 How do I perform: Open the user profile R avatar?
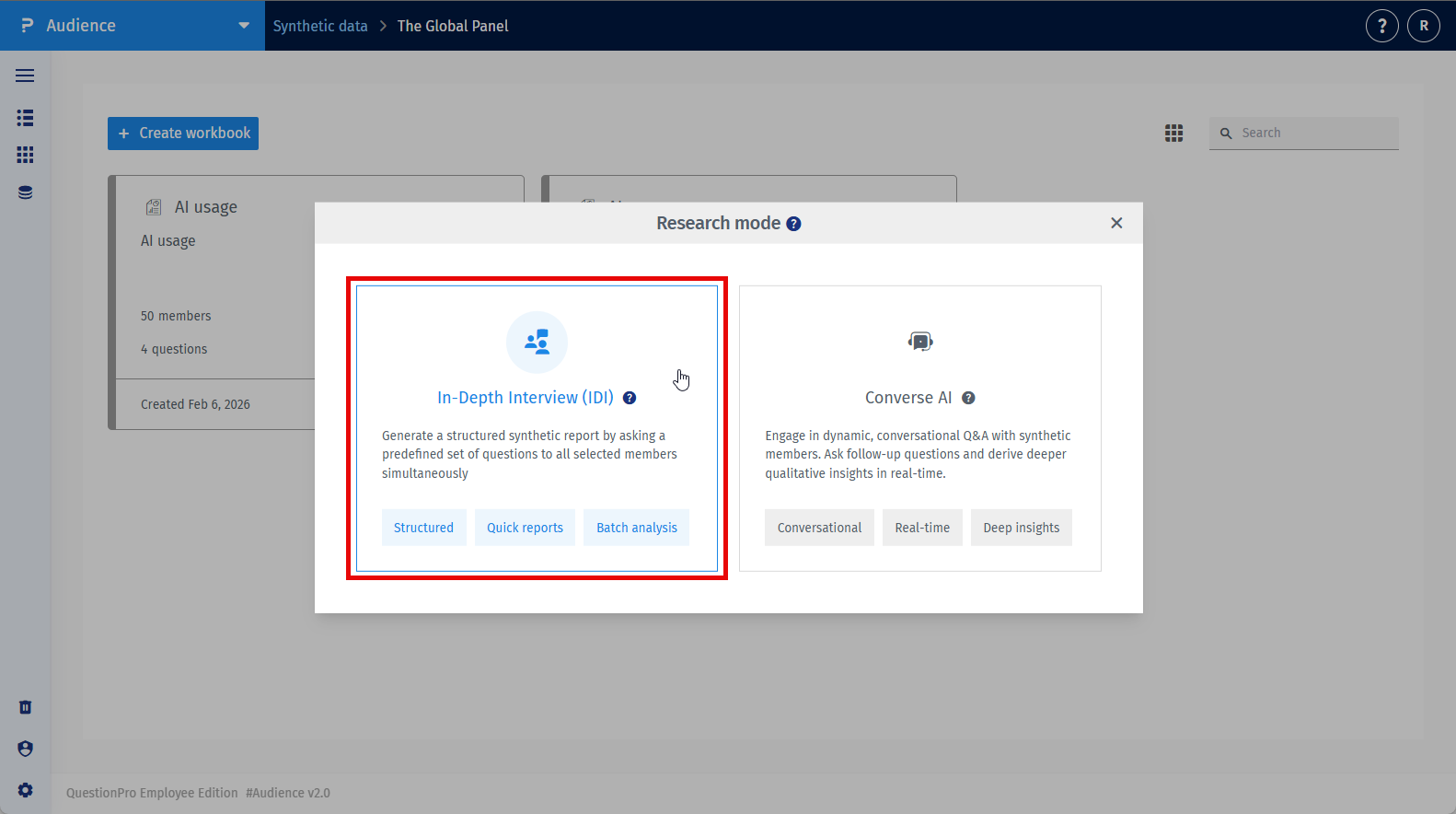pos(1424,26)
